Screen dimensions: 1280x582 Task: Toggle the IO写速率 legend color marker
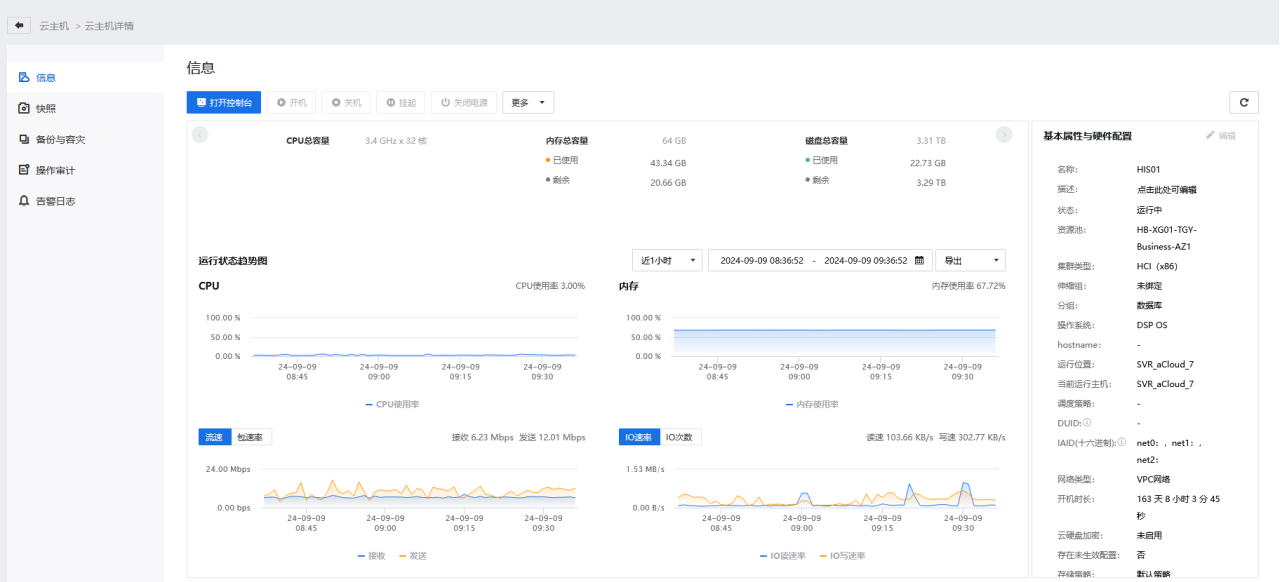pyautogui.click(x=823, y=555)
